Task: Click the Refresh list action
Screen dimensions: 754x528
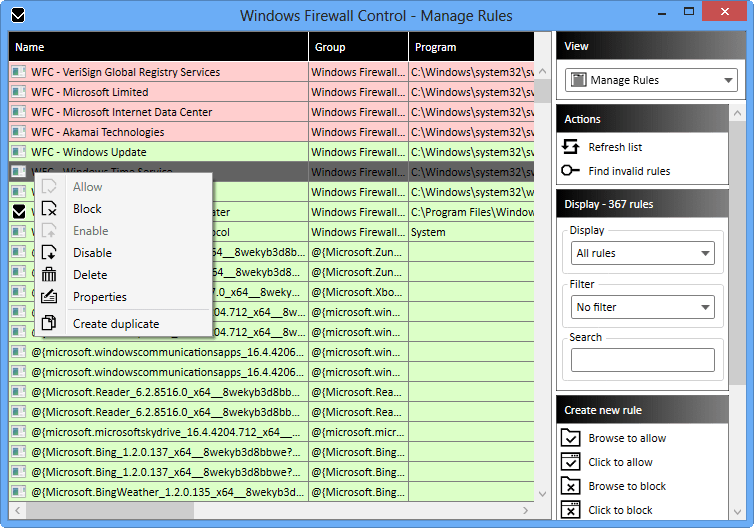Action: click(615, 147)
